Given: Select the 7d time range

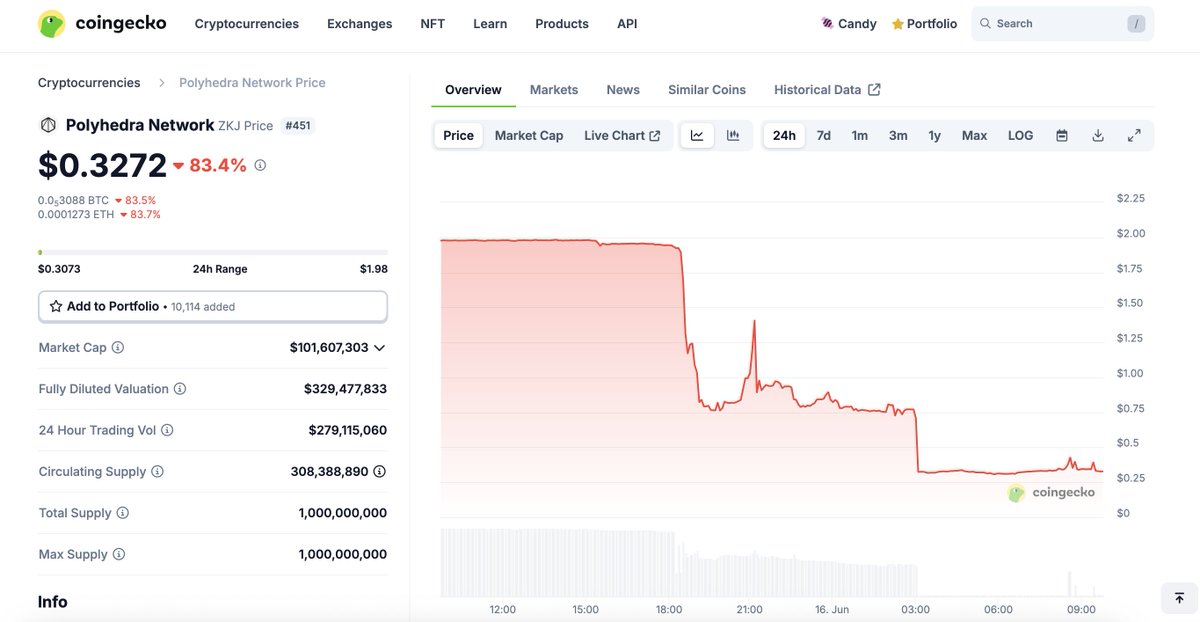Looking at the screenshot, I should click(824, 135).
